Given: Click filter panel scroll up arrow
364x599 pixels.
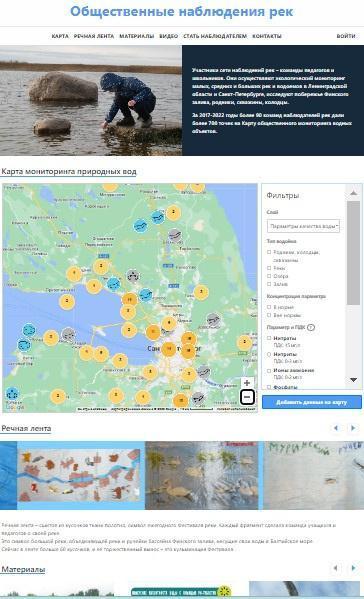Looking at the screenshot, I should (353, 193).
